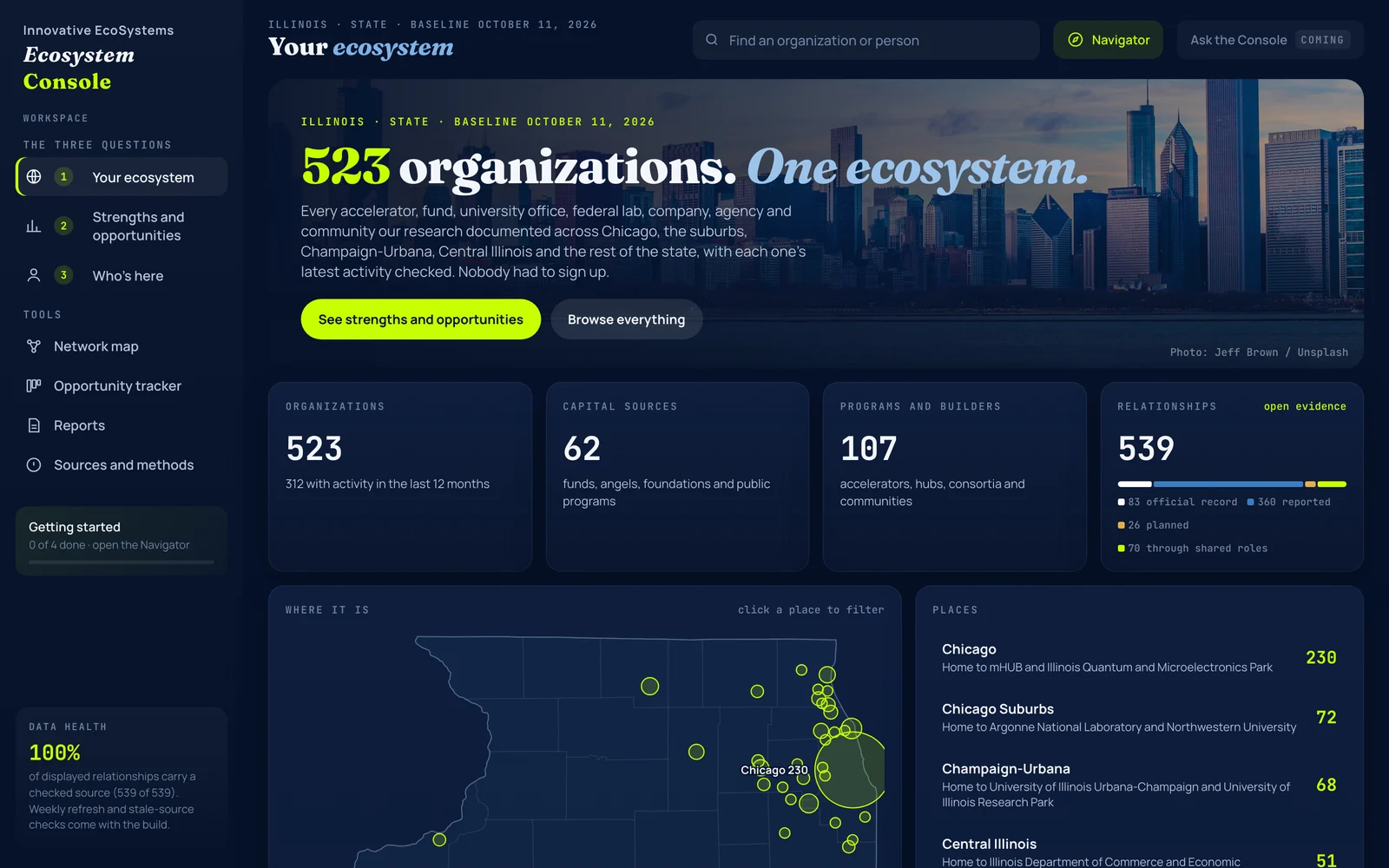Open Network map via its node icon
Screen dimensions: 1389x868
(x=34, y=346)
